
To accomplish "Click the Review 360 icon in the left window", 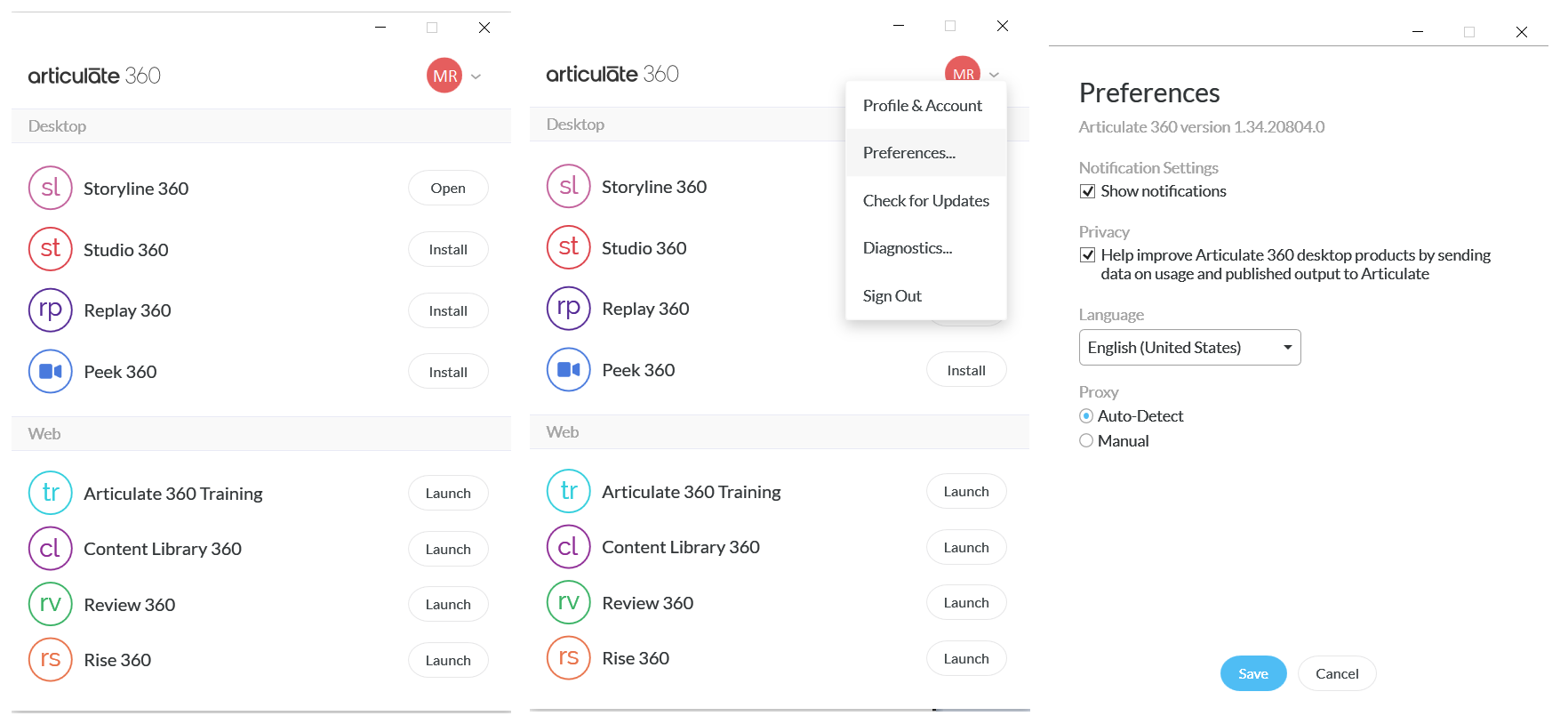I will pyautogui.click(x=51, y=604).
